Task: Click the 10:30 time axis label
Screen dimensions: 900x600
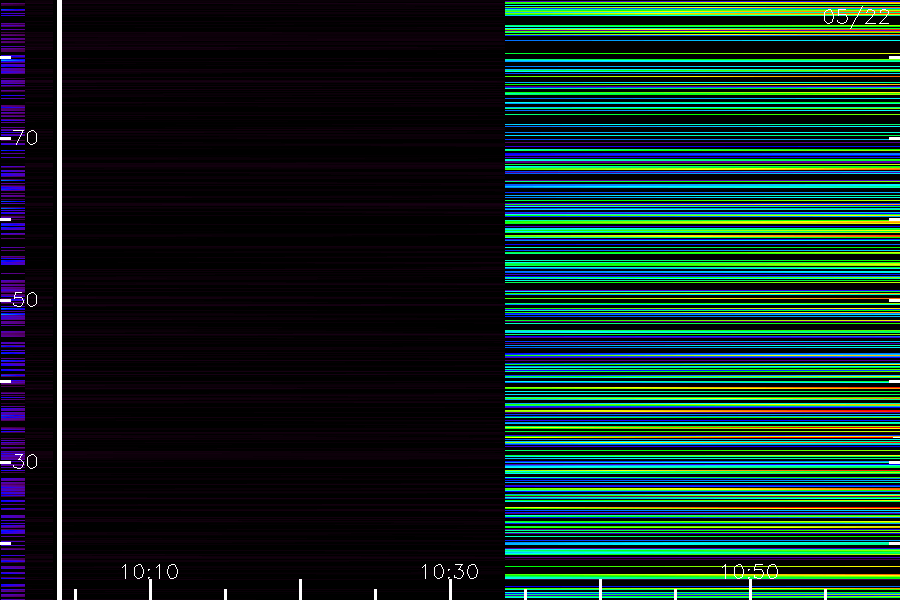Action: [x=449, y=572]
